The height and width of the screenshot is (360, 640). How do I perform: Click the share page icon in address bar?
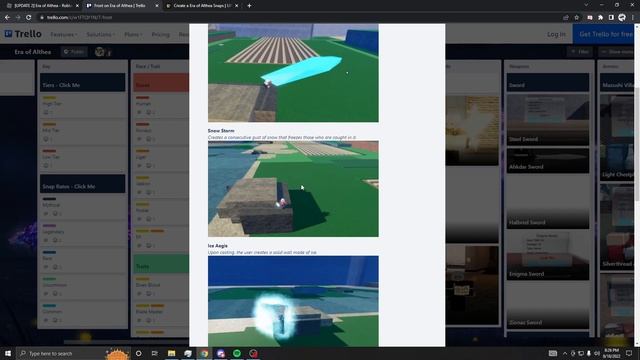[x=566, y=18]
